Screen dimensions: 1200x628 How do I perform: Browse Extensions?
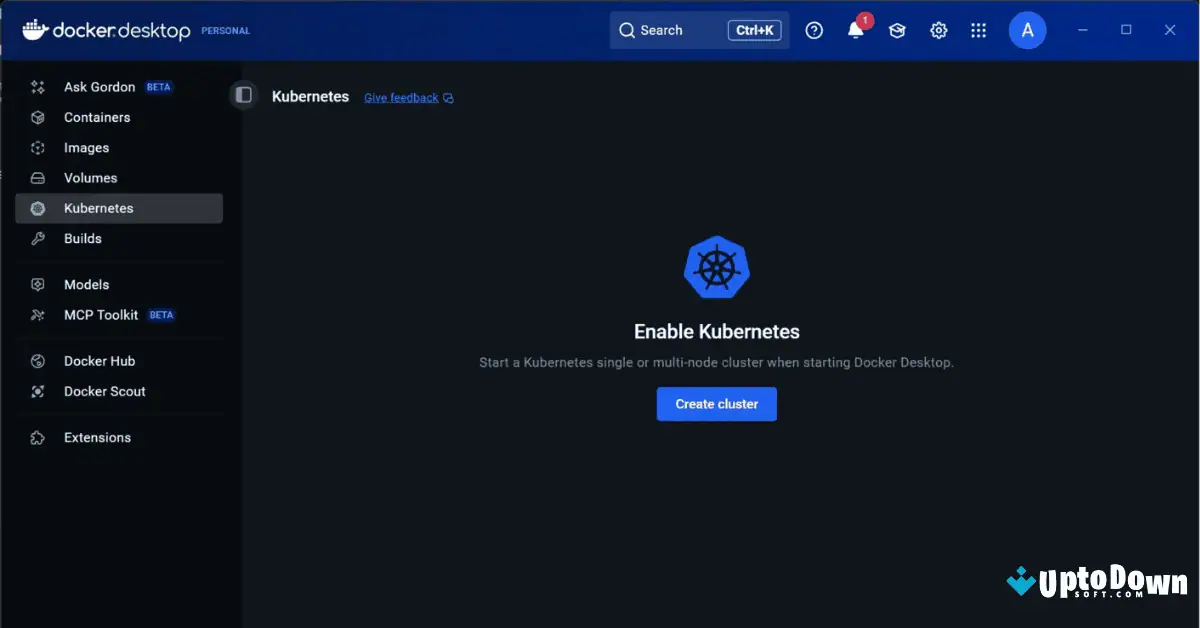pos(97,437)
